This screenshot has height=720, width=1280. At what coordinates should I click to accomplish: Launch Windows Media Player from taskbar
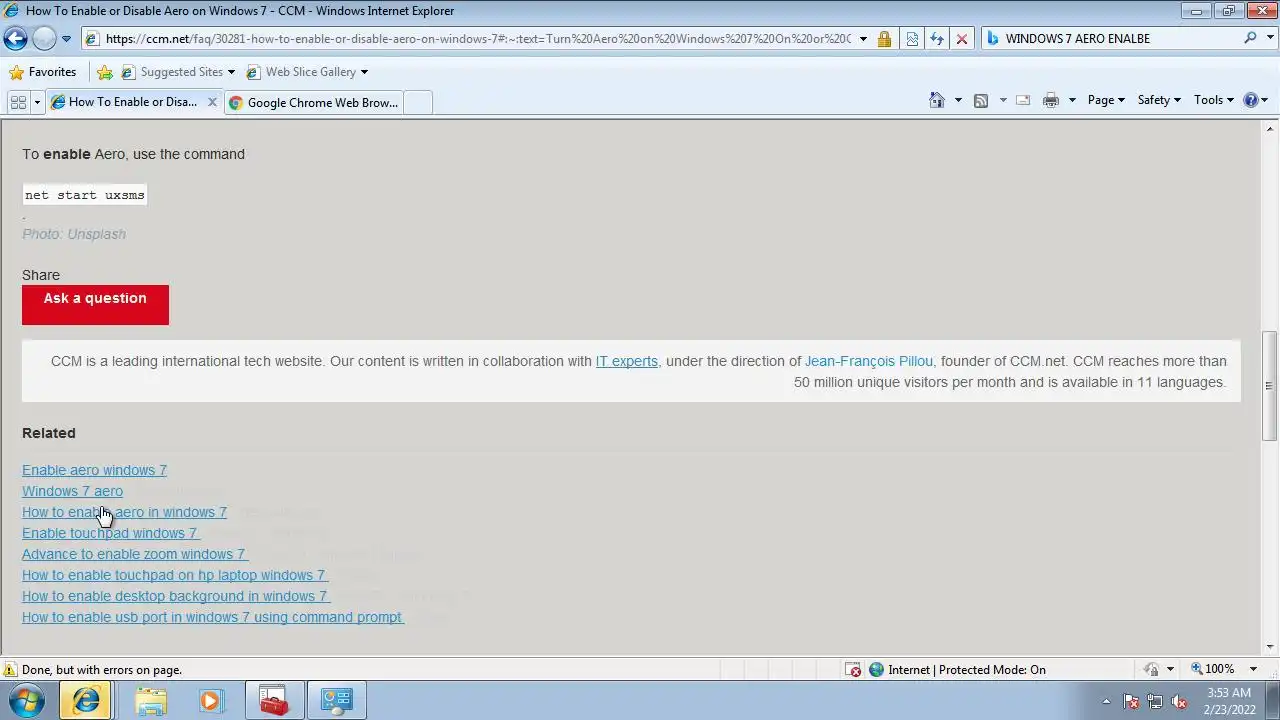(x=211, y=700)
